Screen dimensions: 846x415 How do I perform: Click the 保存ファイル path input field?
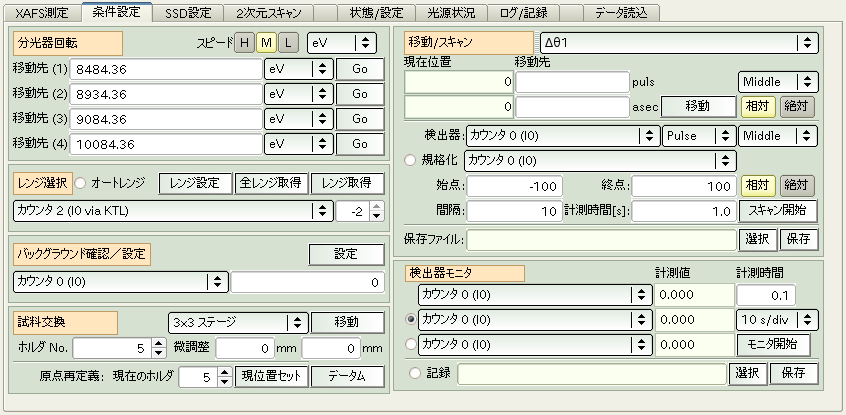pos(600,239)
